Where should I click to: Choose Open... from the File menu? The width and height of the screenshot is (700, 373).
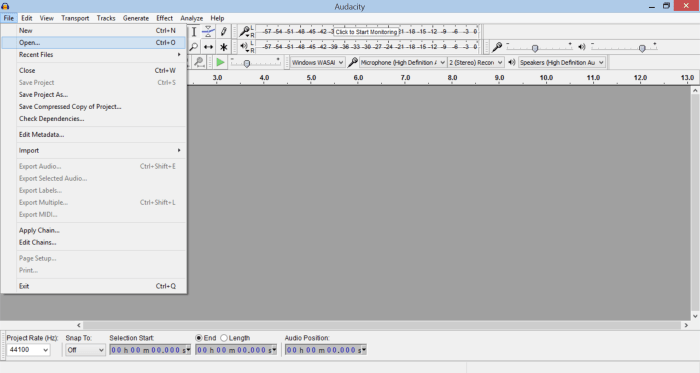pos(94,42)
